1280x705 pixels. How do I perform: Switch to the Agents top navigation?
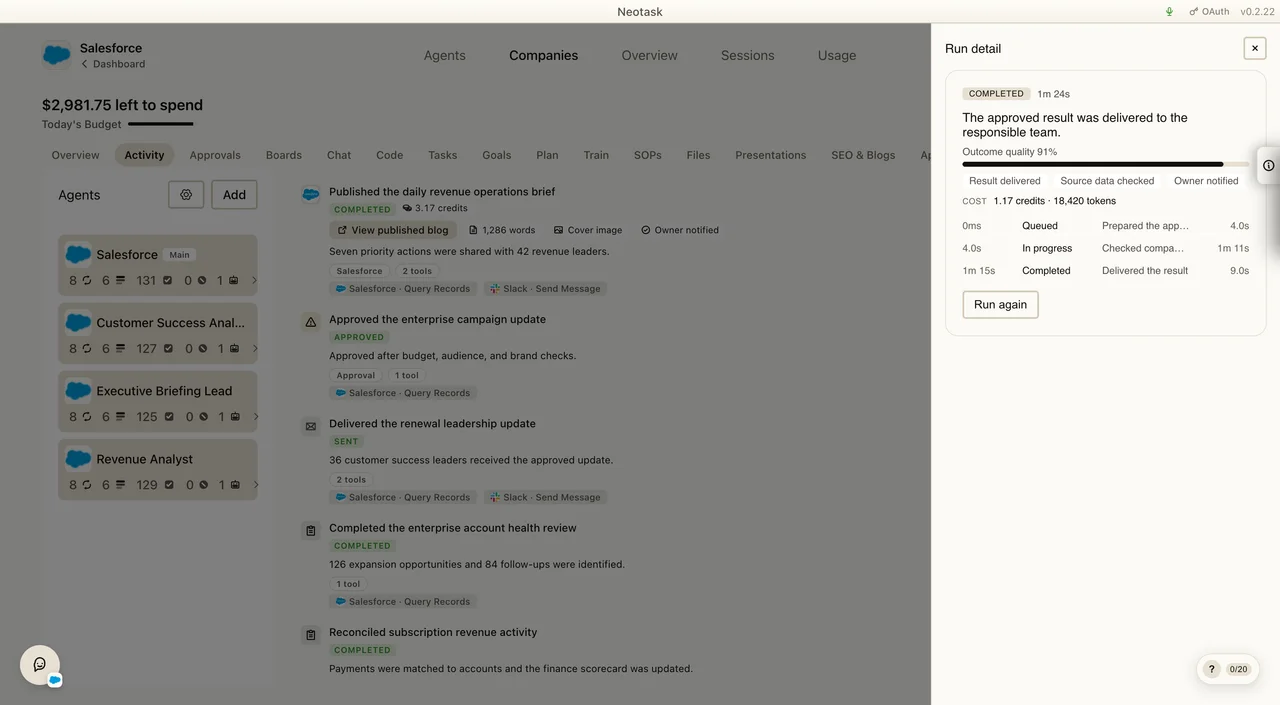click(444, 56)
